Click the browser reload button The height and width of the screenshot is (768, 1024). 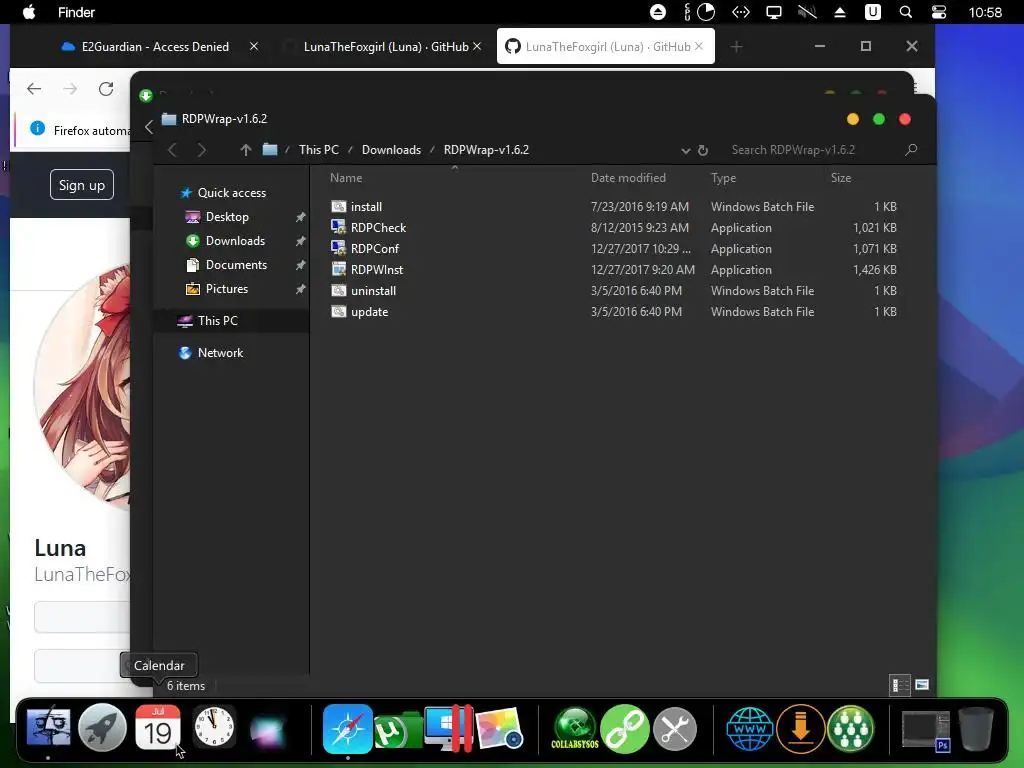coord(106,89)
